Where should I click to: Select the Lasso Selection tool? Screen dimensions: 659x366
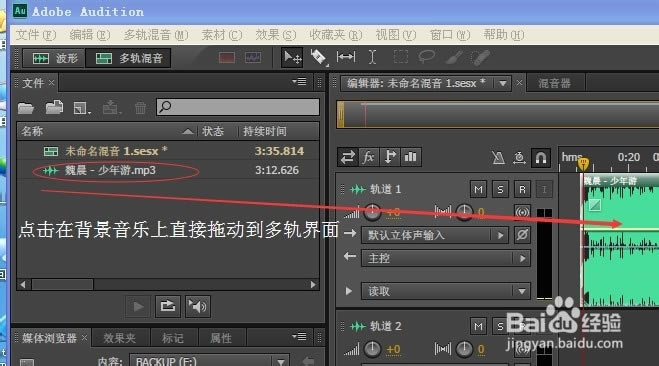point(426,57)
